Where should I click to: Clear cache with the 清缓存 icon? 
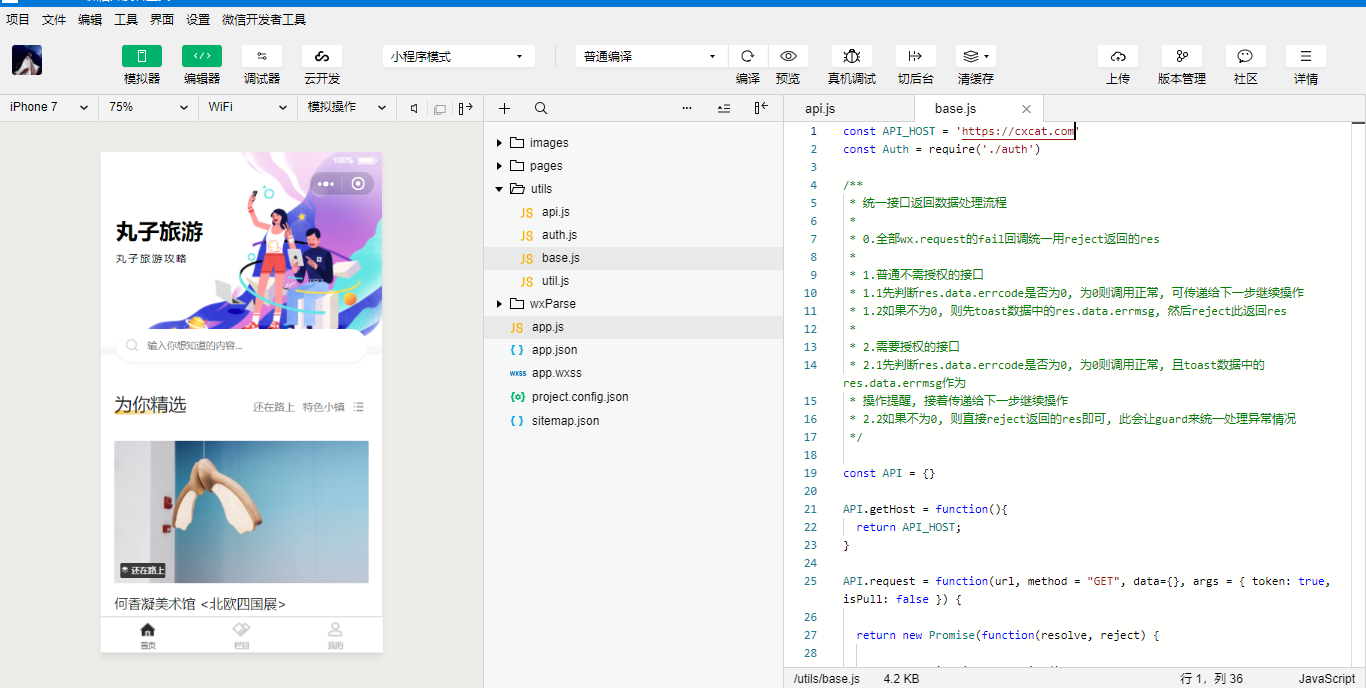pyautogui.click(x=972, y=56)
